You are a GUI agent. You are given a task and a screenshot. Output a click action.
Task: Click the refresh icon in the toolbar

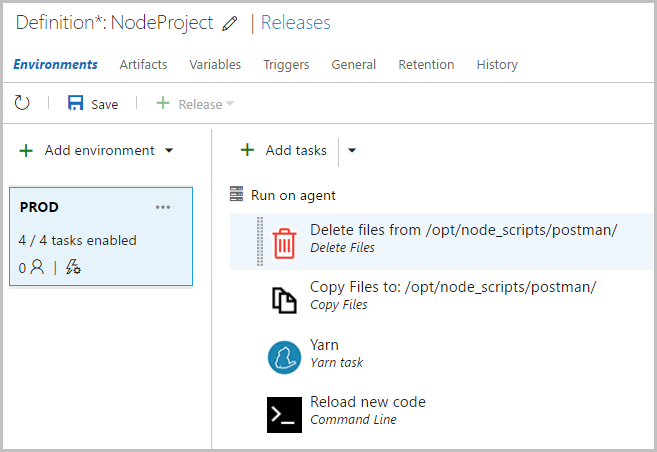point(22,103)
